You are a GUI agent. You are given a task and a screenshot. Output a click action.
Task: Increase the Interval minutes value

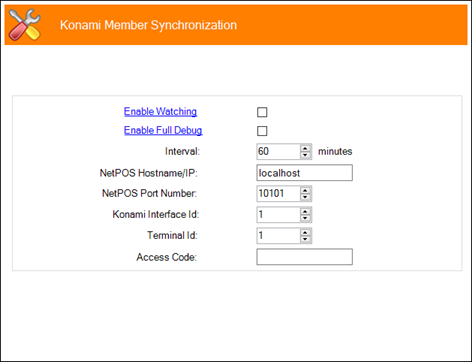(x=305, y=148)
